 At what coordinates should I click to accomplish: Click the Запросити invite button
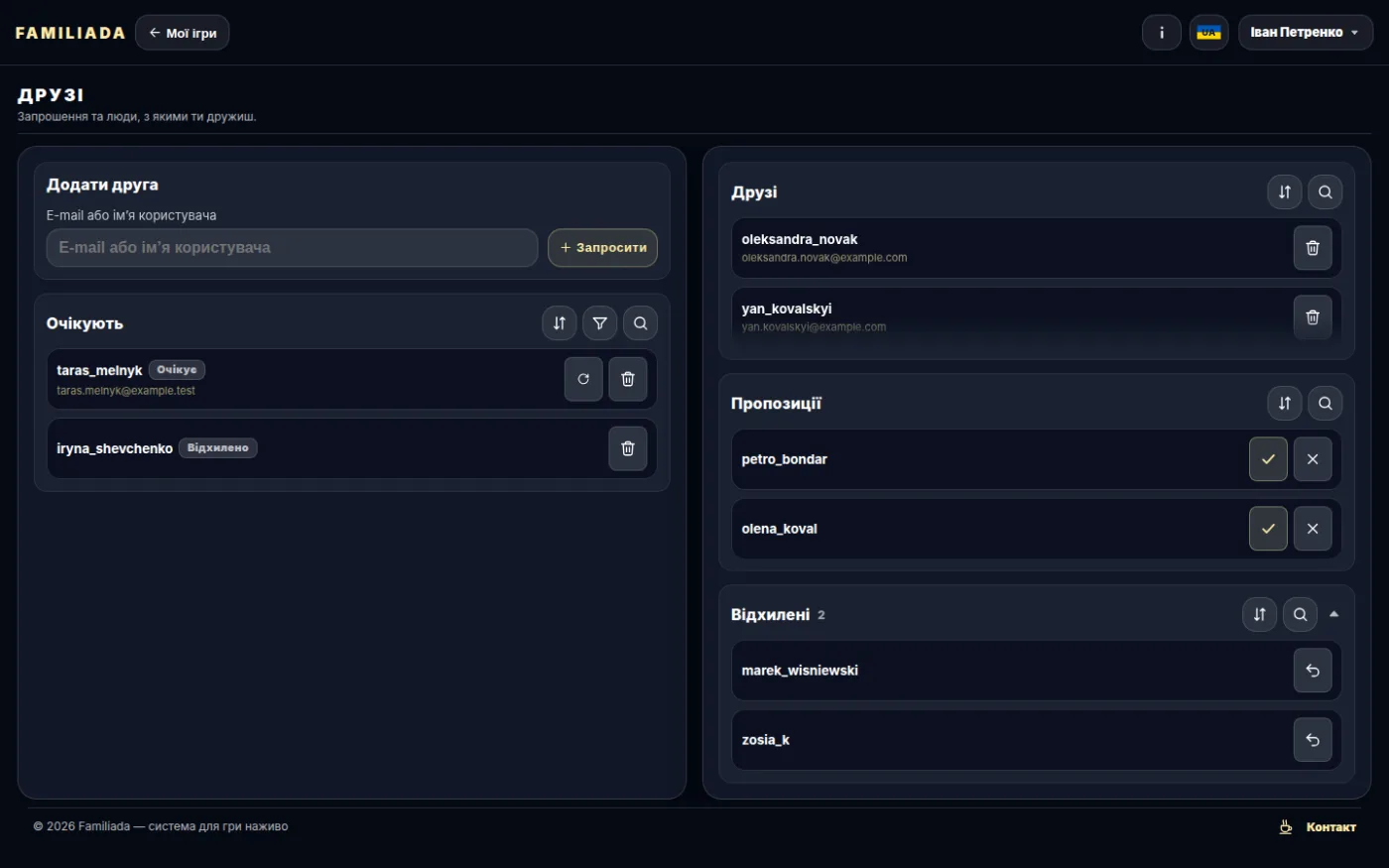pyautogui.click(x=603, y=248)
